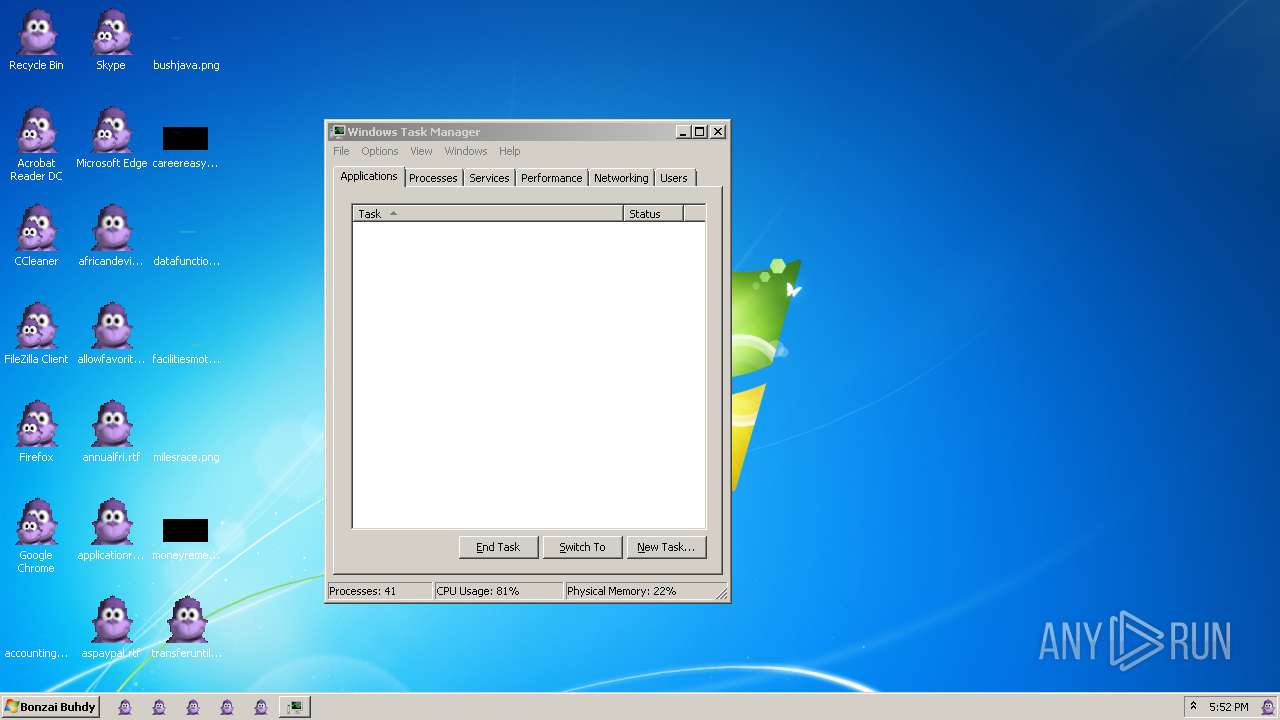Click the Bonzi icon beside the clock
Screen dimensions: 1280x720
(x=1267, y=707)
